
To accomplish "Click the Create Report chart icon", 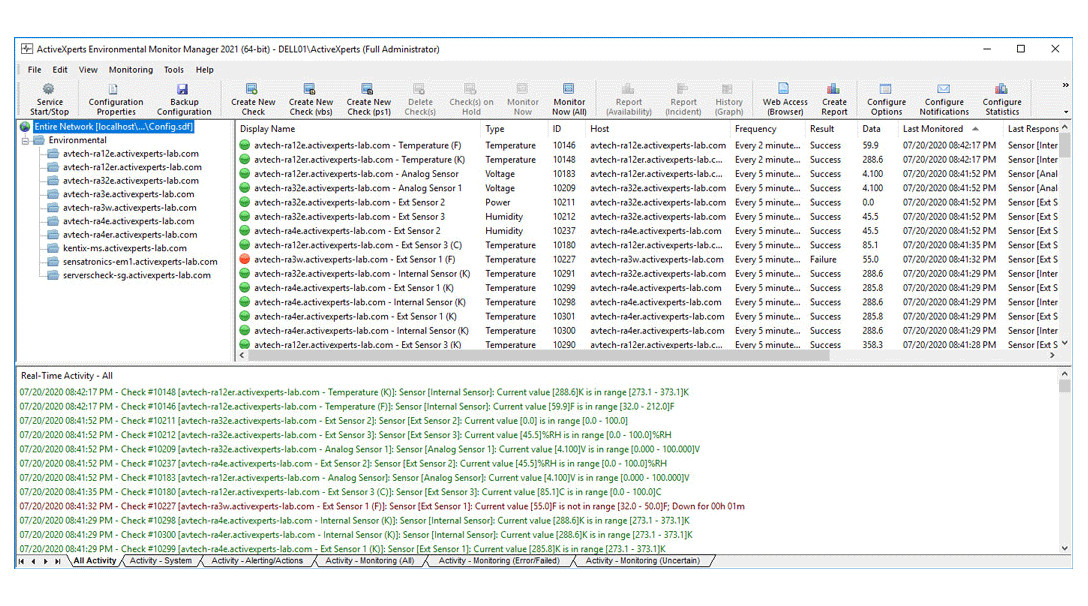I will coord(833,89).
